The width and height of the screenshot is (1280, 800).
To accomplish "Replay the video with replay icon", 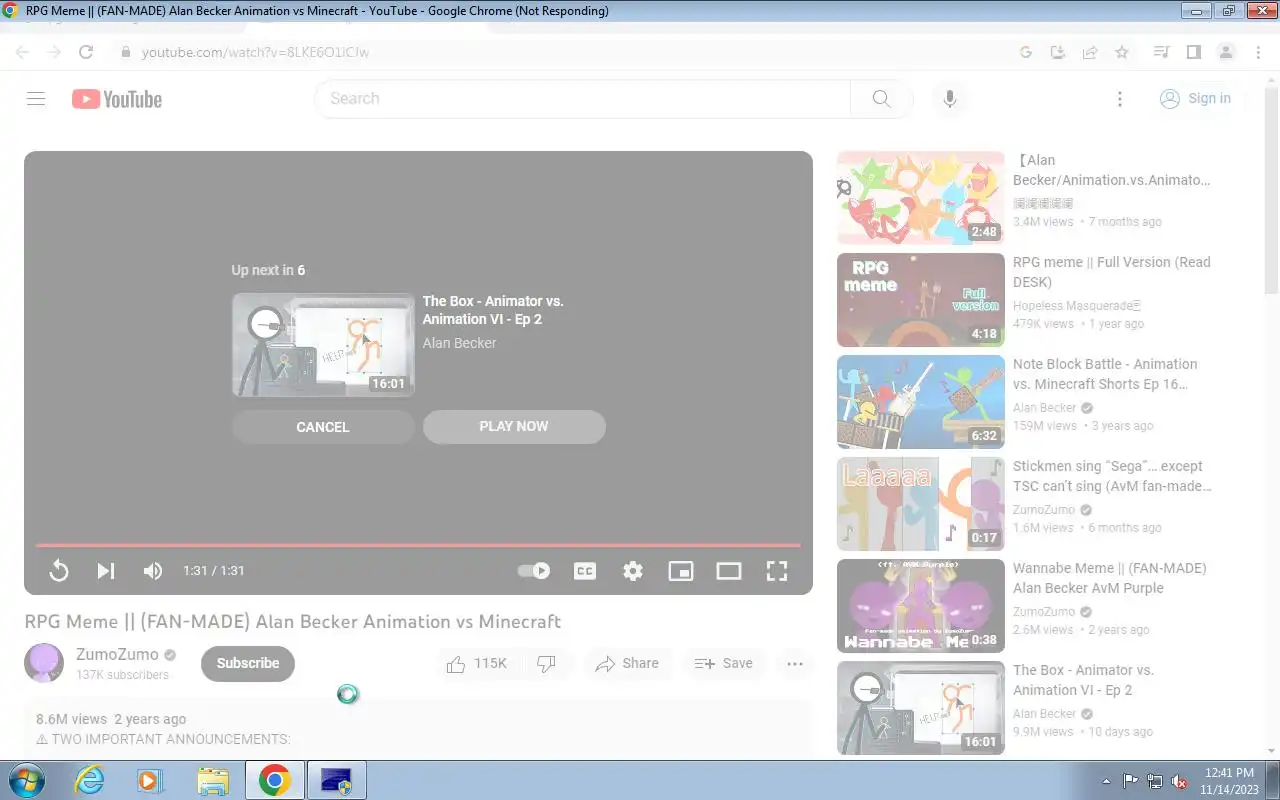I will [59, 571].
